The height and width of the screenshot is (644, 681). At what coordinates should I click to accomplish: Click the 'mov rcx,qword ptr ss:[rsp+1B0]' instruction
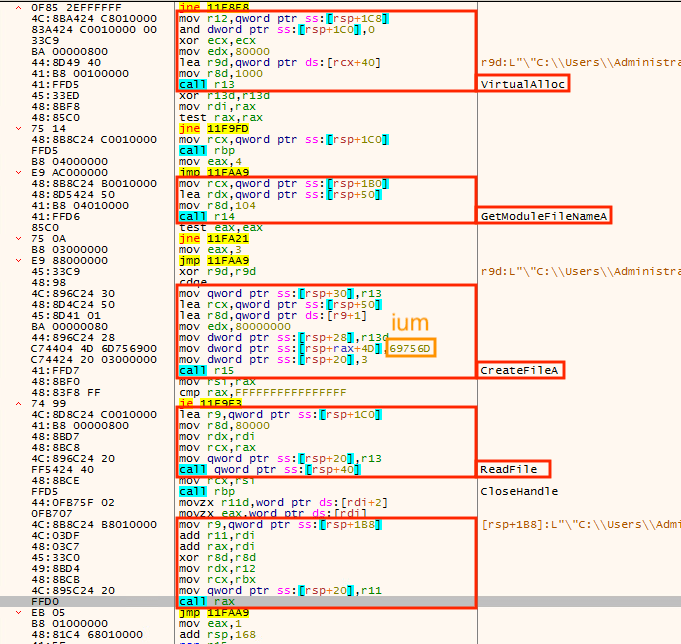click(284, 184)
